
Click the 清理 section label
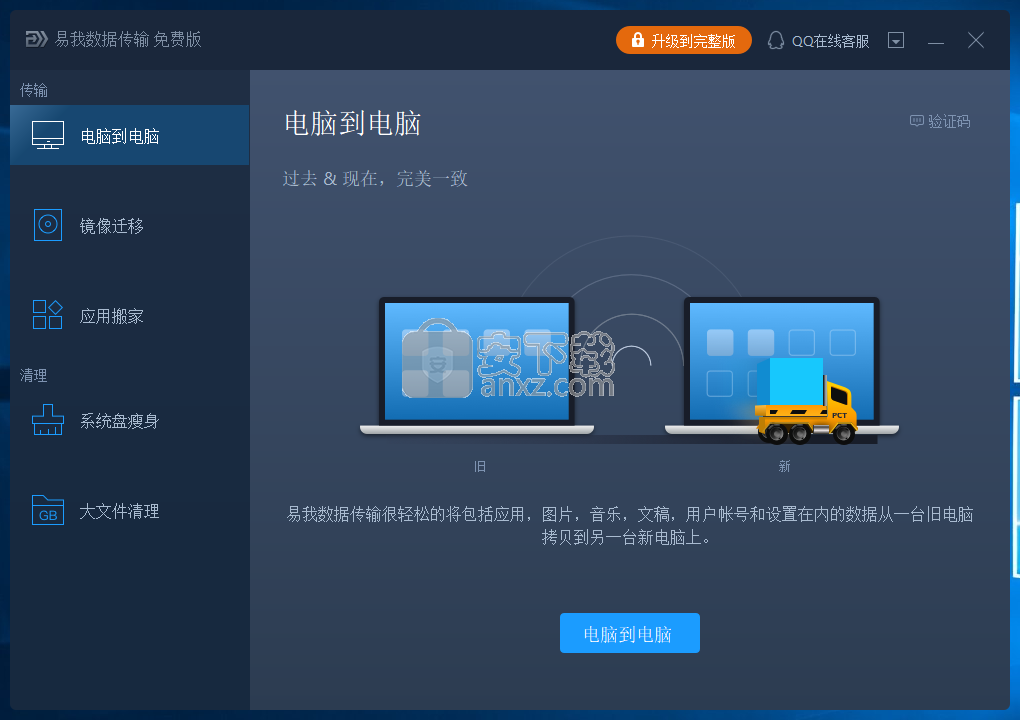tap(33, 375)
